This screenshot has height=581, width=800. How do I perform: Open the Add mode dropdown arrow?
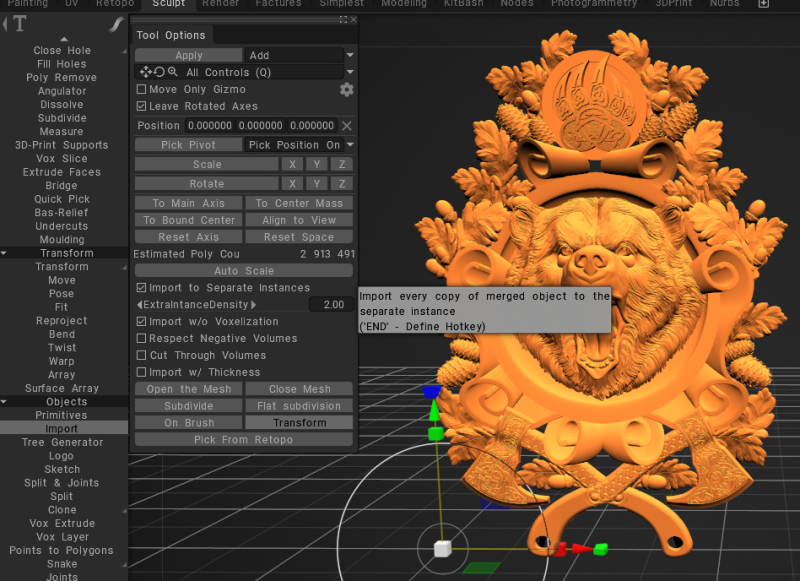tap(350, 55)
